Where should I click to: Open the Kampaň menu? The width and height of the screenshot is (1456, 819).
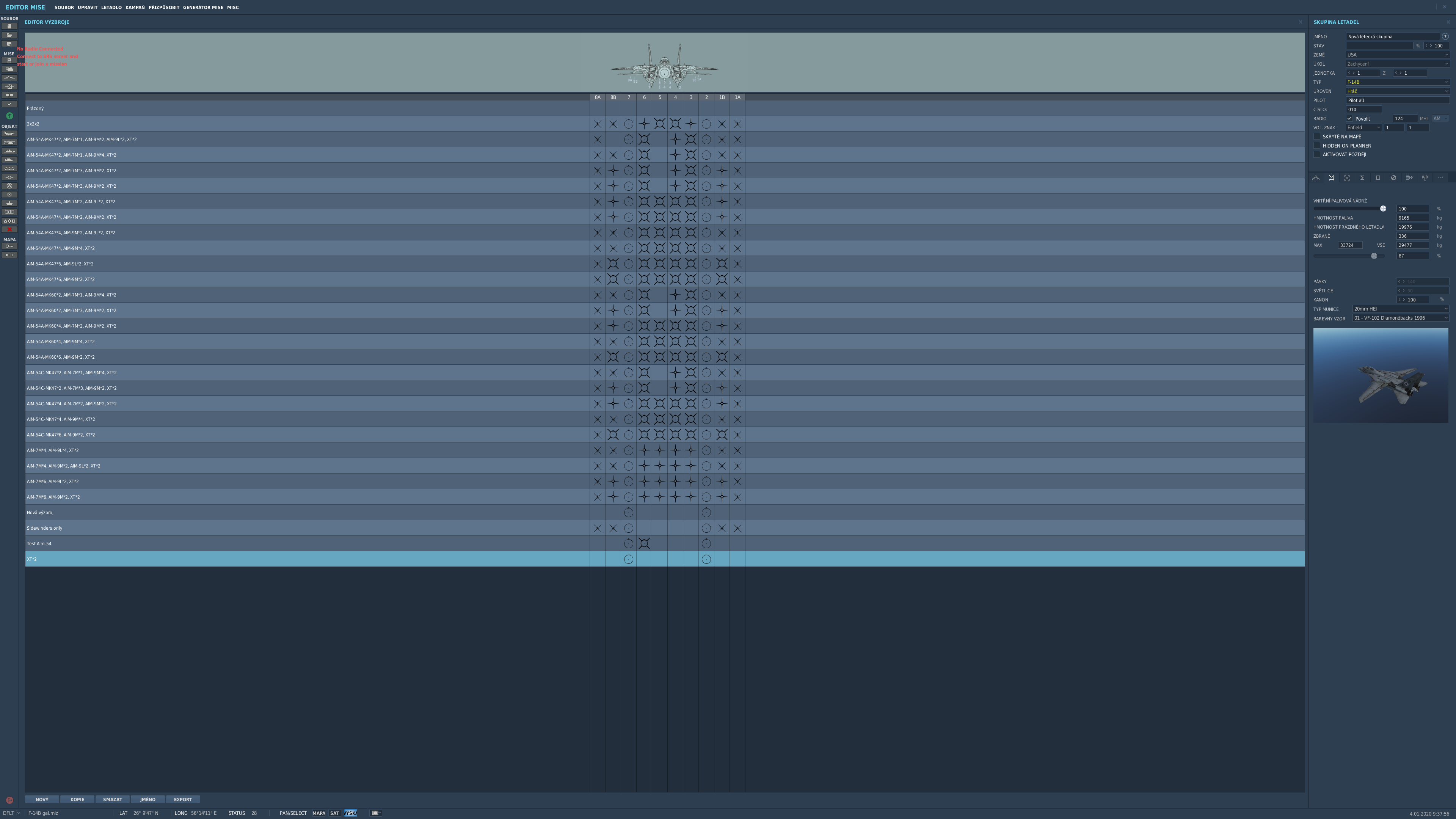click(135, 7)
